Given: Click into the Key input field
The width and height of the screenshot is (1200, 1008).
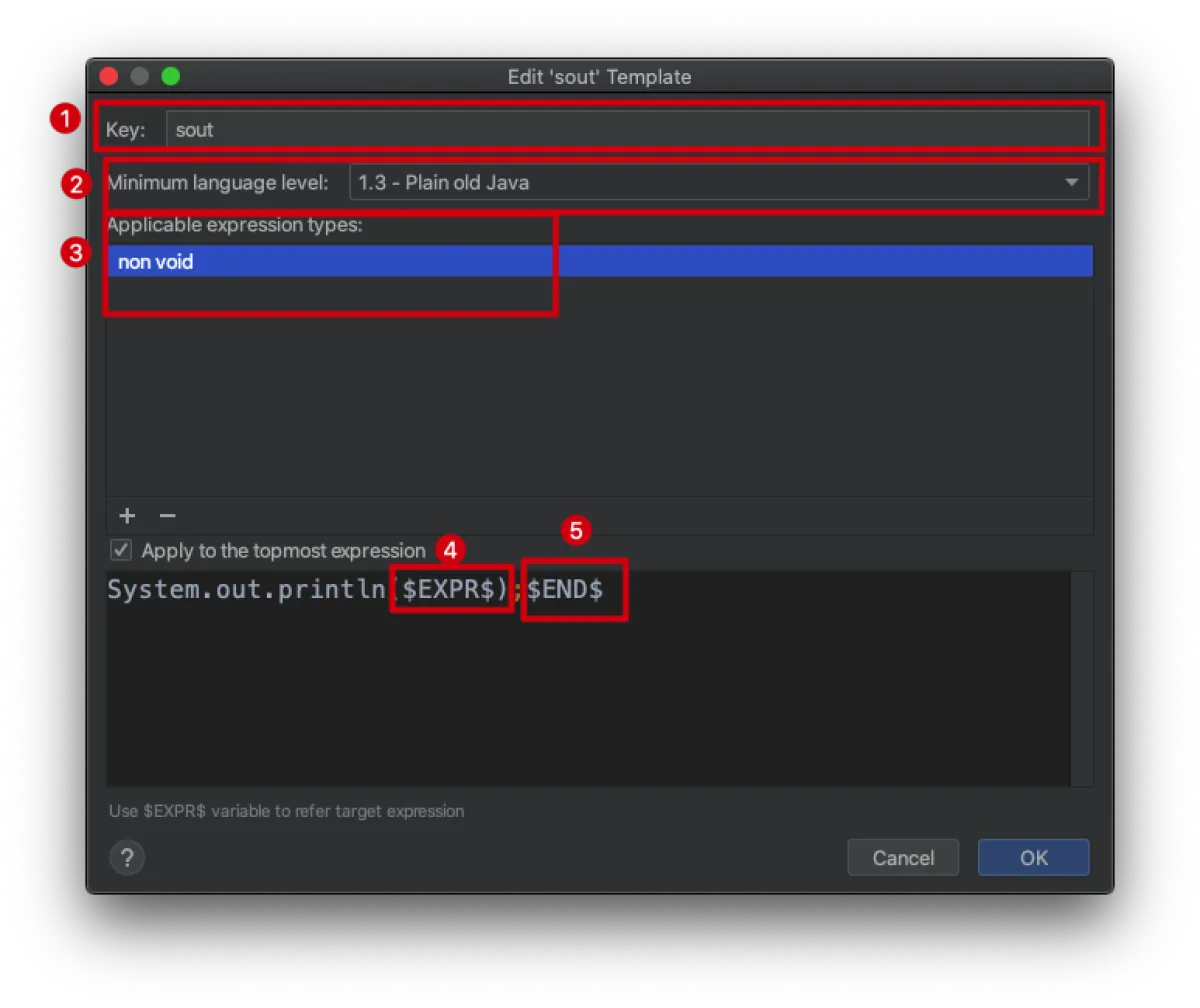Looking at the screenshot, I should 626,130.
